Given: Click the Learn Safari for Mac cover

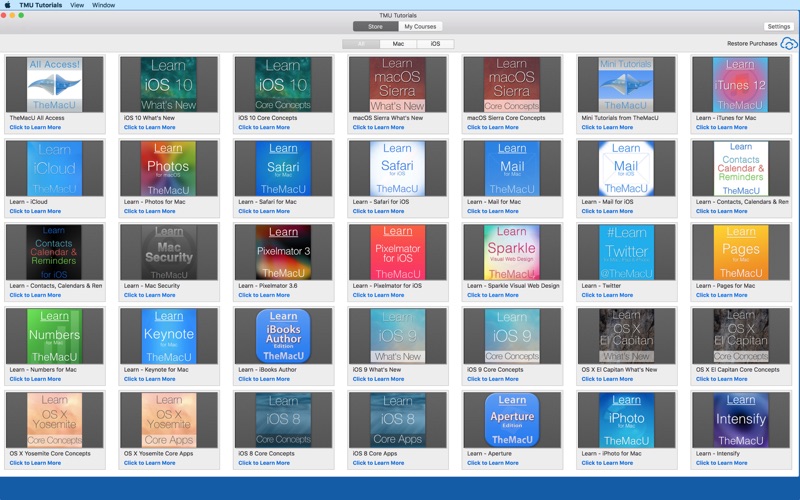Looking at the screenshot, I should [283, 168].
